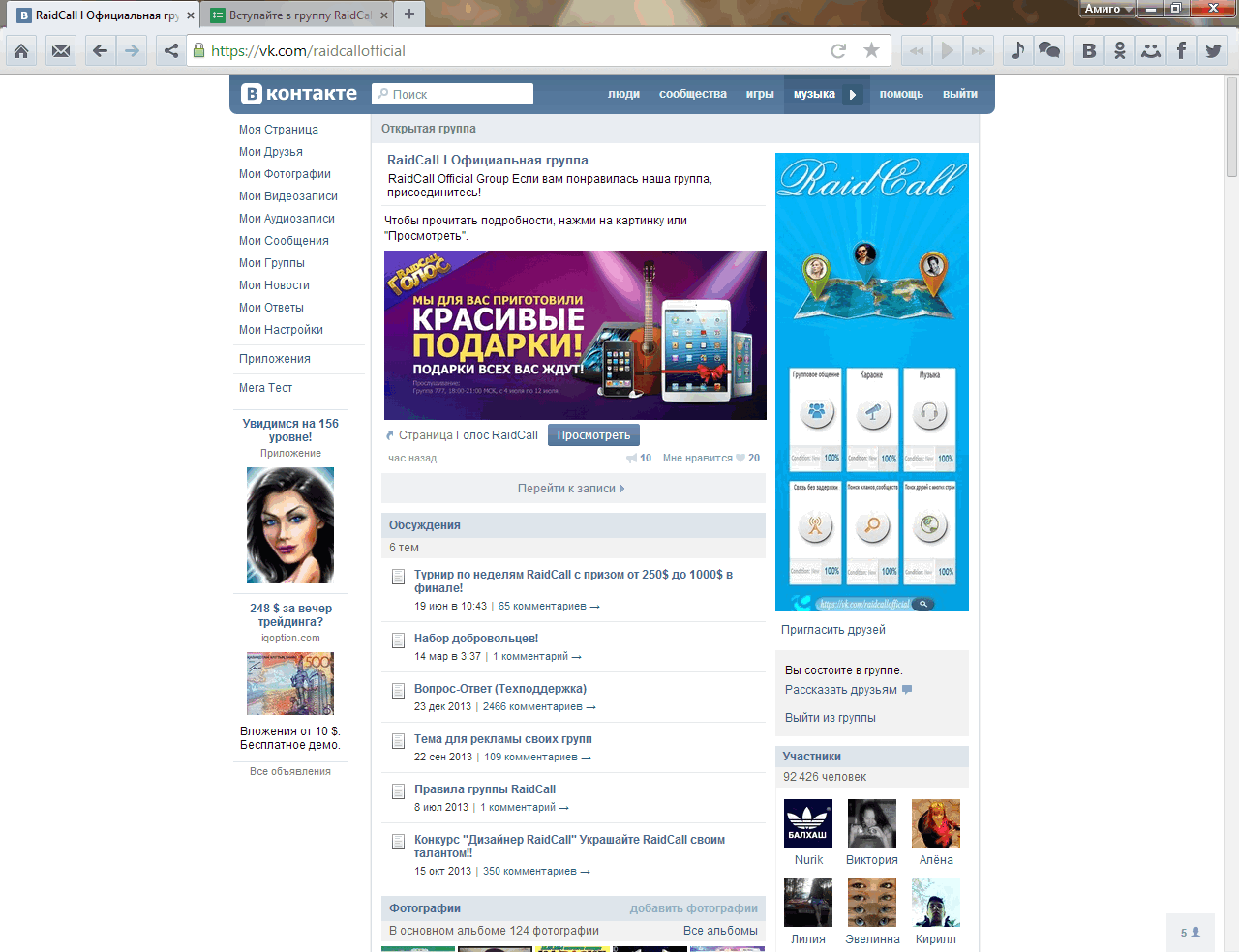
Task: Click the play arrow next to музыка
Action: (853, 94)
